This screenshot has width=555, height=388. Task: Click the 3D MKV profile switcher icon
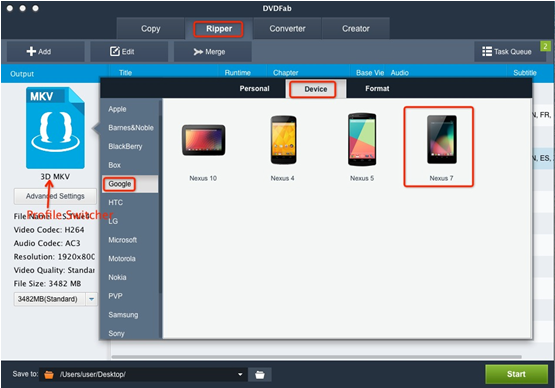point(55,128)
